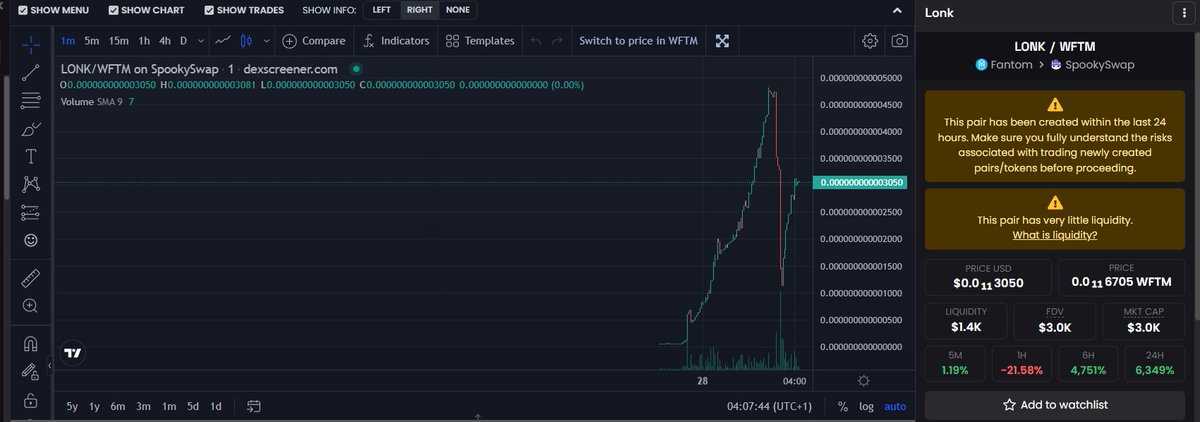
Task: Click the Volume SMA 9 indicator legend
Action: [98, 102]
